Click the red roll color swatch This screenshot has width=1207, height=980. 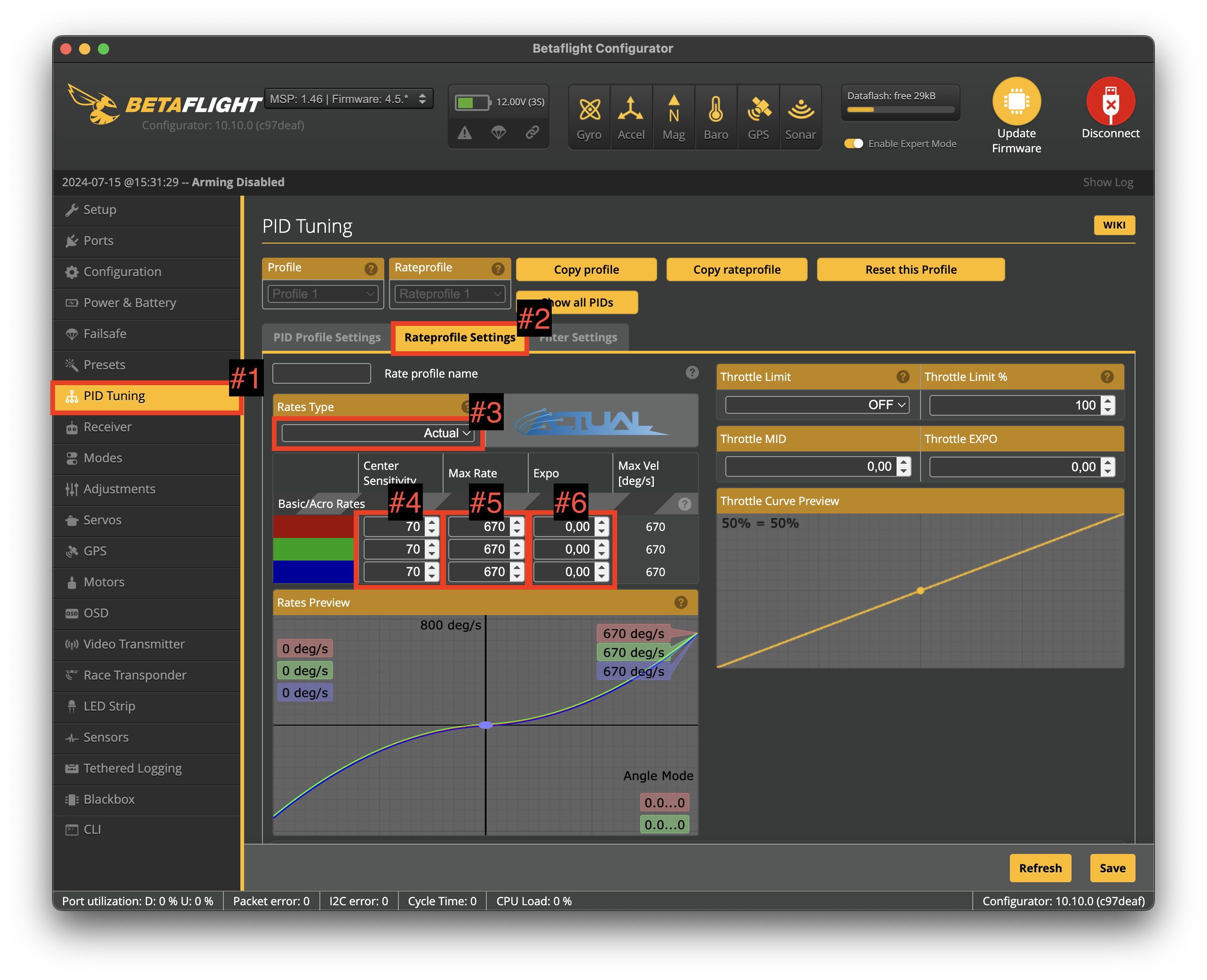click(x=313, y=527)
